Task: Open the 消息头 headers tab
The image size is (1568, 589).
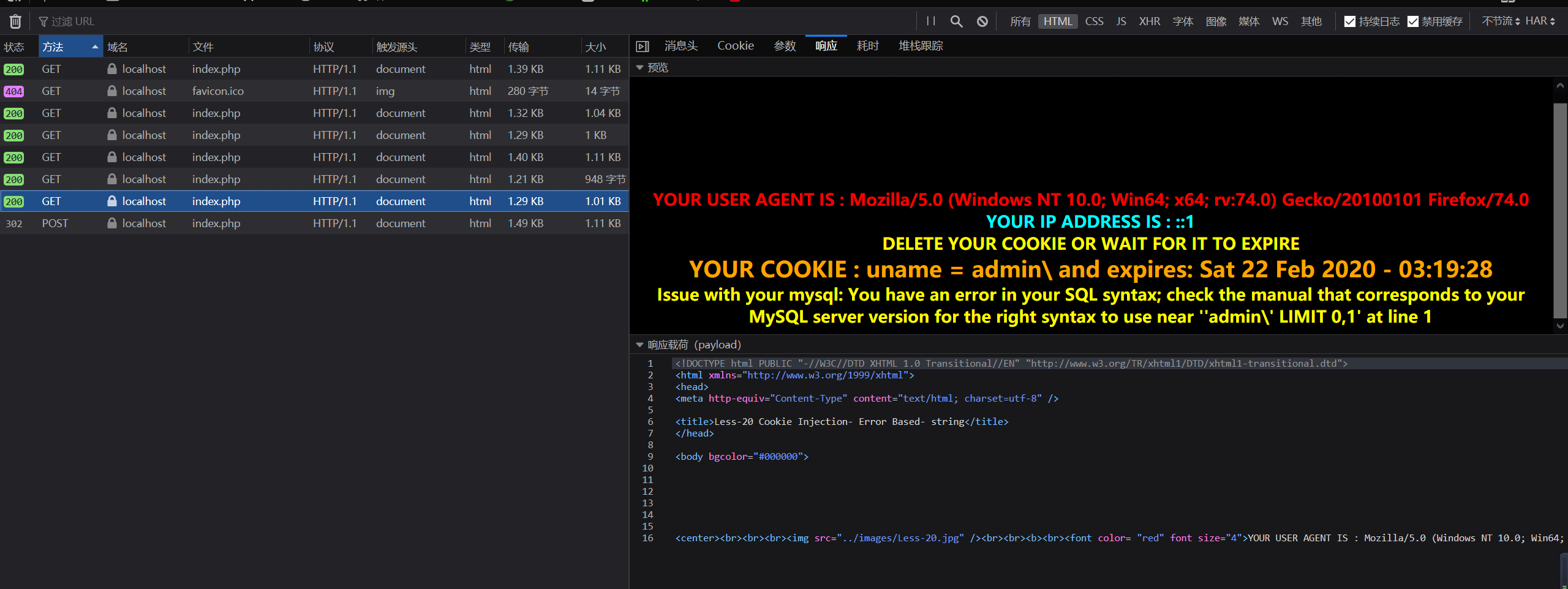Action: tap(681, 46)
